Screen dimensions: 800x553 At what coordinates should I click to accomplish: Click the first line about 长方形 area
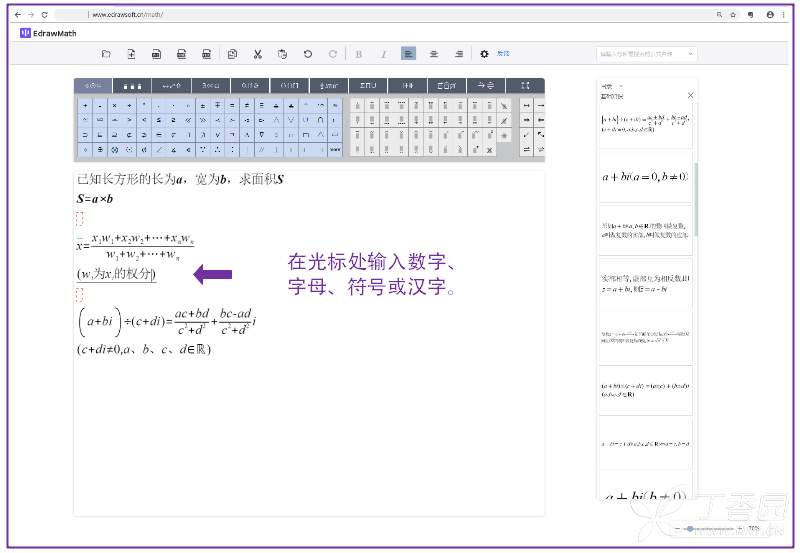click(180, 179)
